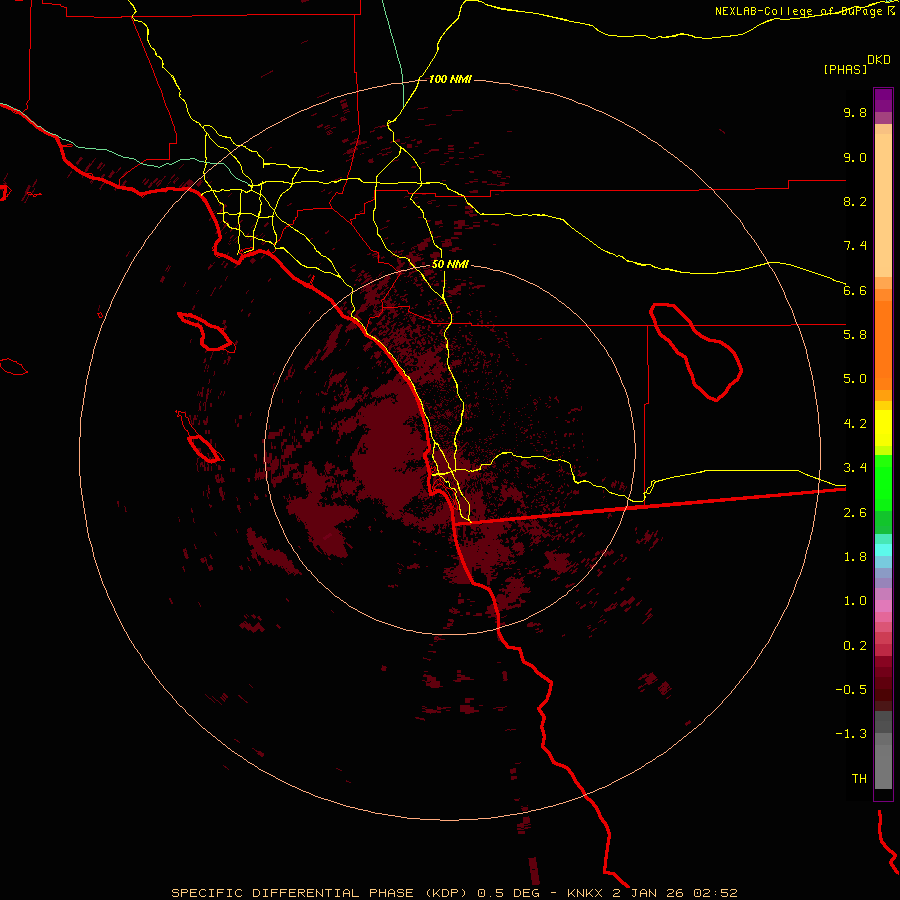Click the cyan segment of the color bar

click(883, 550)
